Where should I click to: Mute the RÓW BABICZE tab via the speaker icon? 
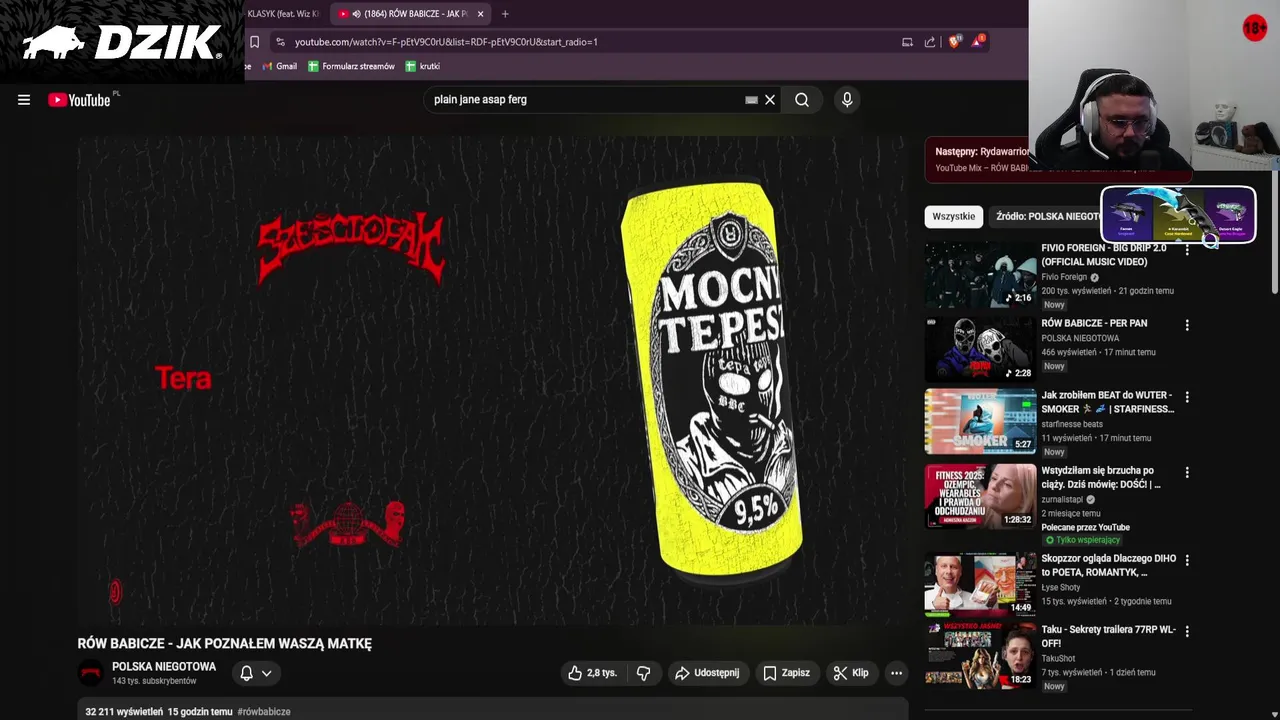357,14
